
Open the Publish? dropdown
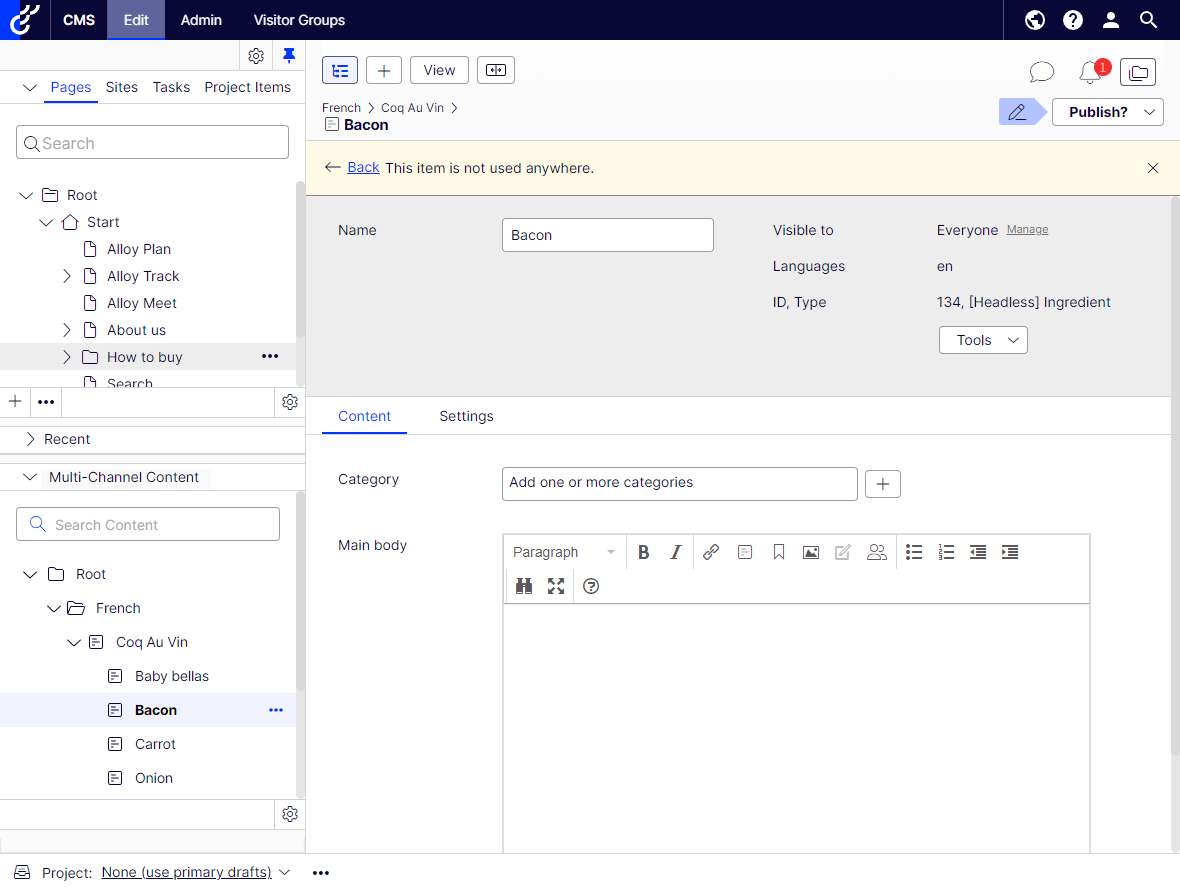tap(1107, 112)
